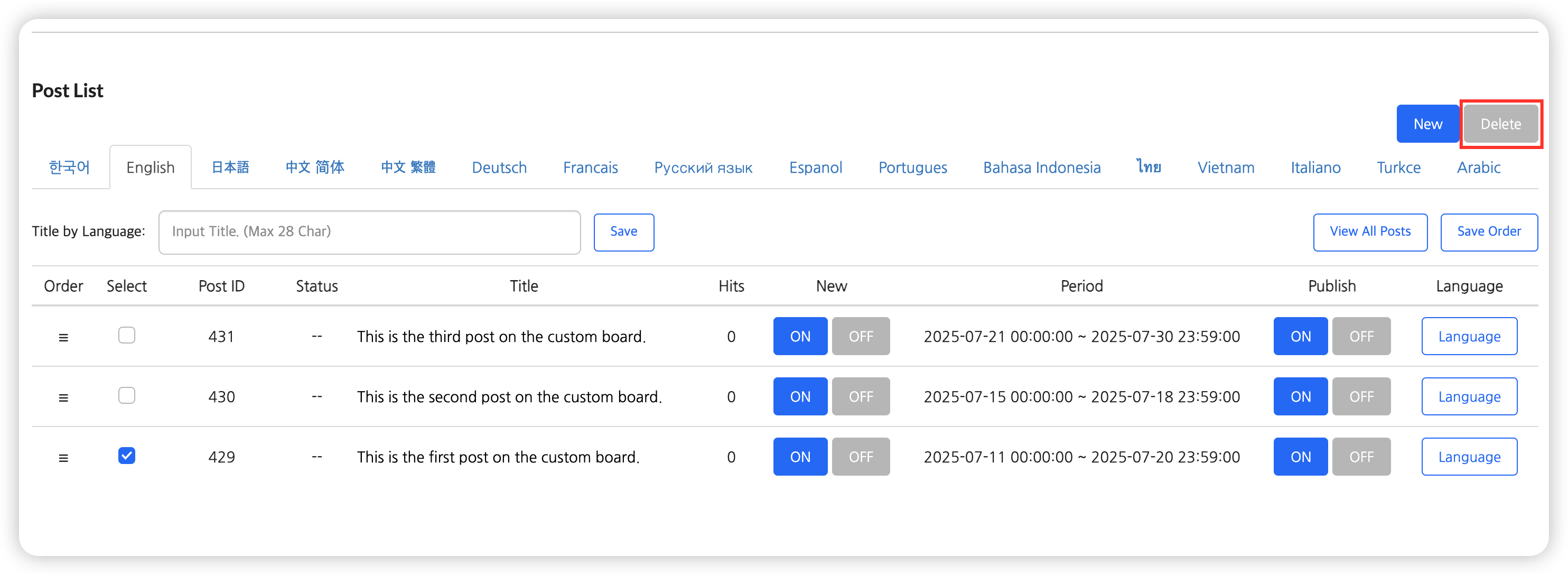Open Language settings for post 431
Image resolution: width=1568 pixels, height=575 pixels.
click(1469, 336)
